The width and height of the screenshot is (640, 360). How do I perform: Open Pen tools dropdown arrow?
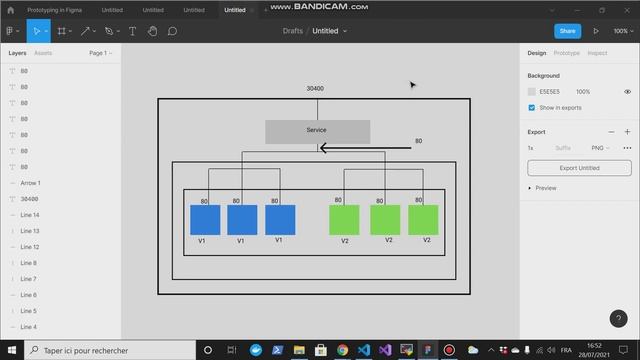118,31
